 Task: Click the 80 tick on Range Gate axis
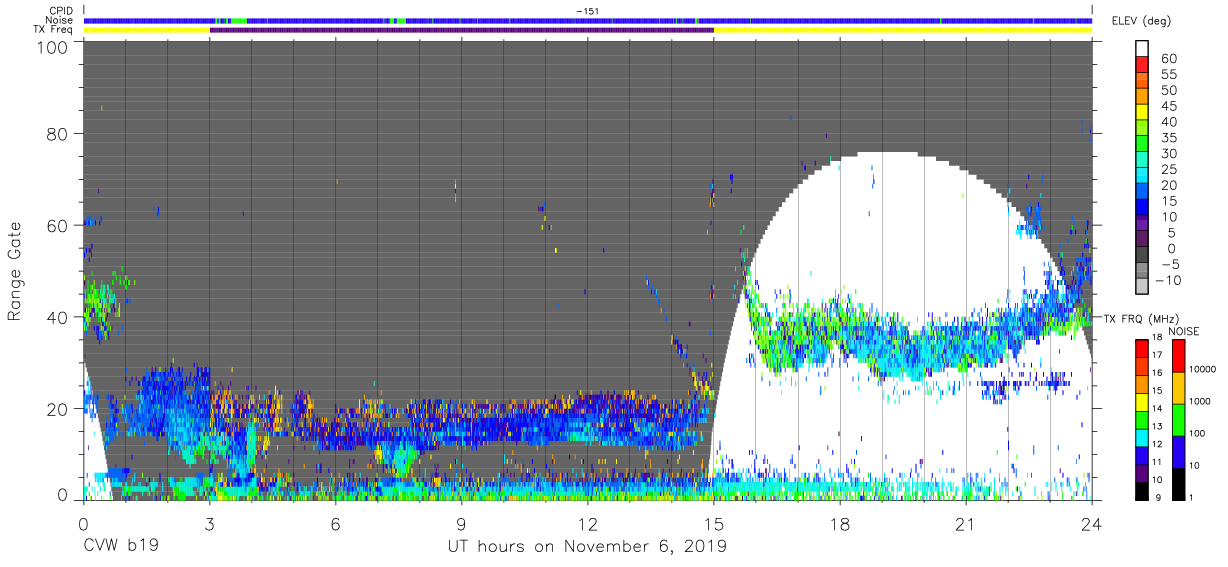pyautogui.click(x=58, y=134)
